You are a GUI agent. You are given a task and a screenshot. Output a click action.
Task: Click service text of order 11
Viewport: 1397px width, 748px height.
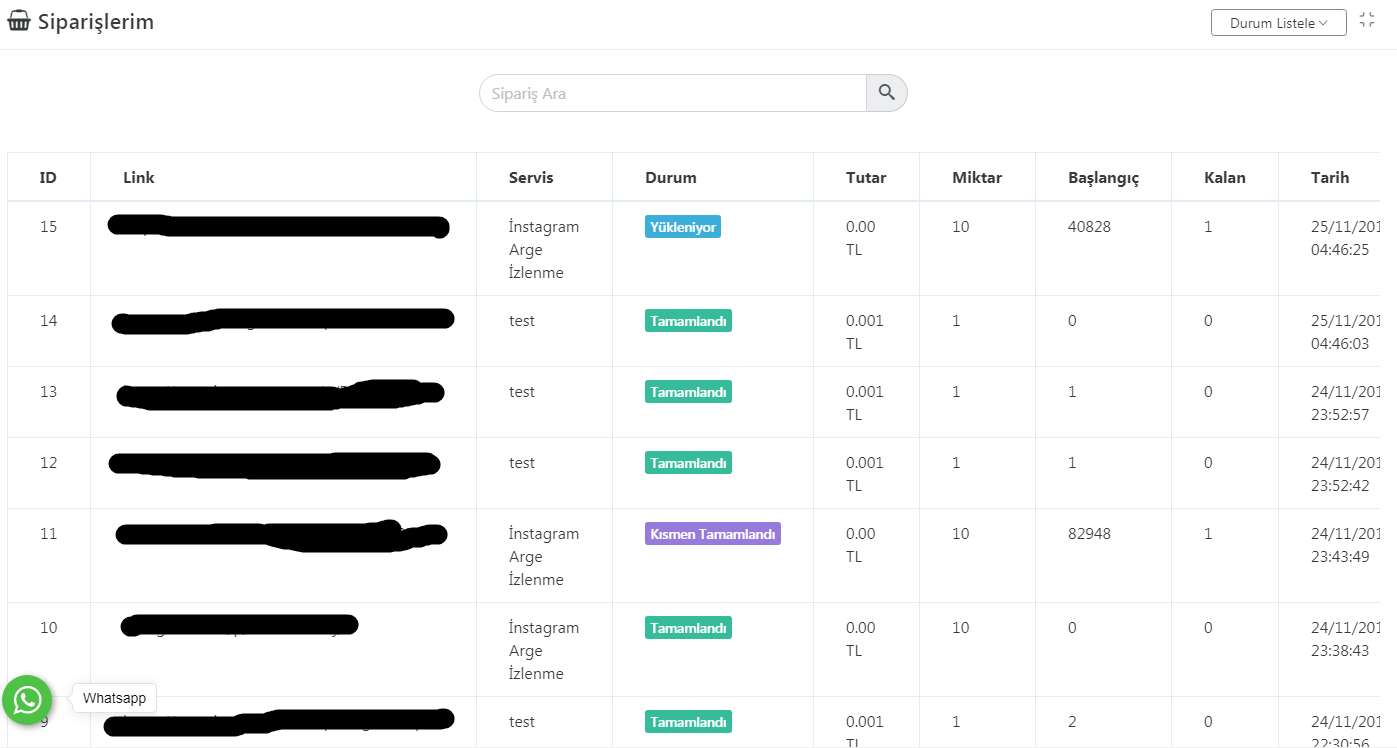544,557
